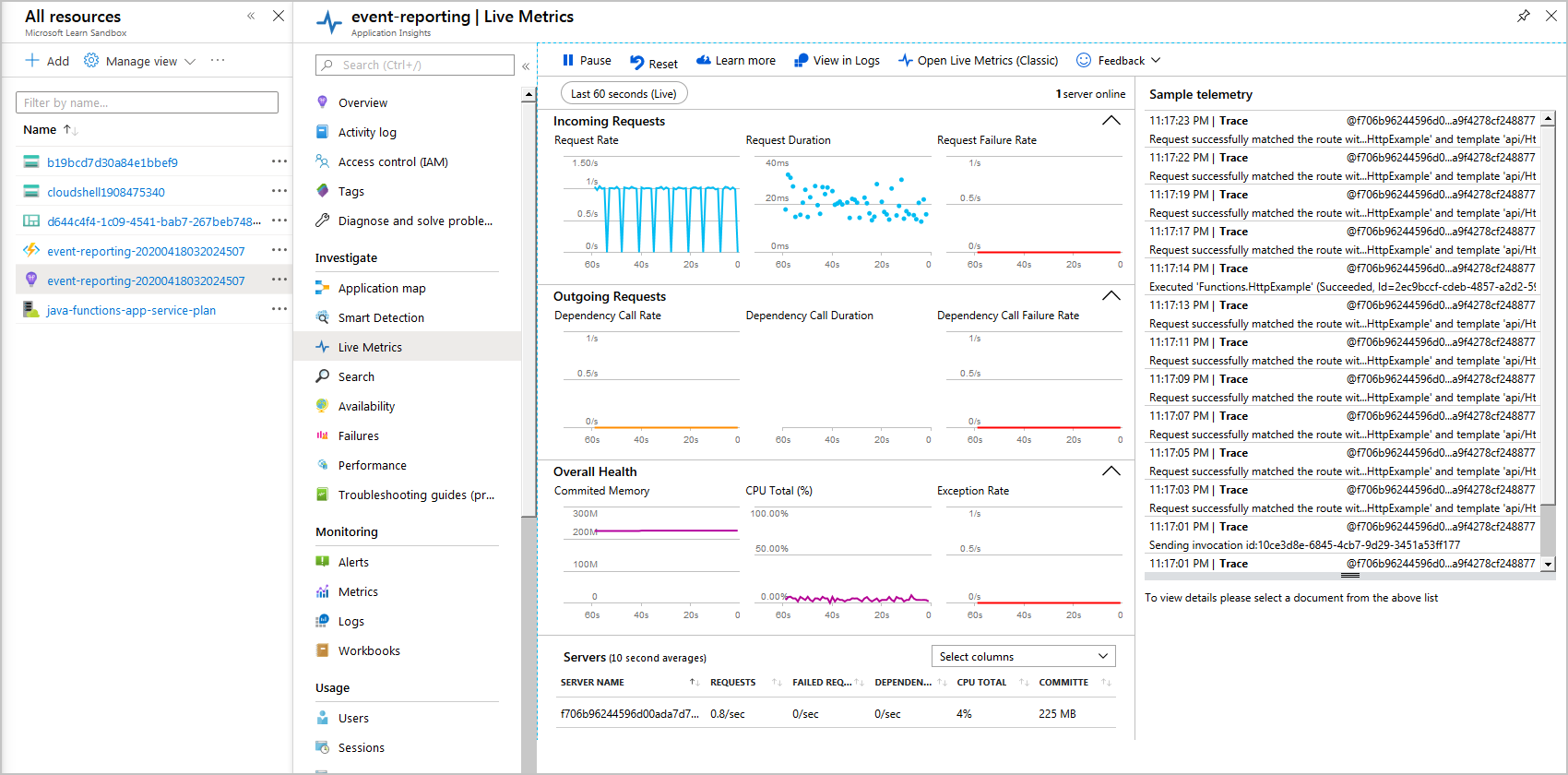Sort servers by REQUESTS column
Image resolution: width=1568 pixels, height=775 pixels.
click(745, 683)
